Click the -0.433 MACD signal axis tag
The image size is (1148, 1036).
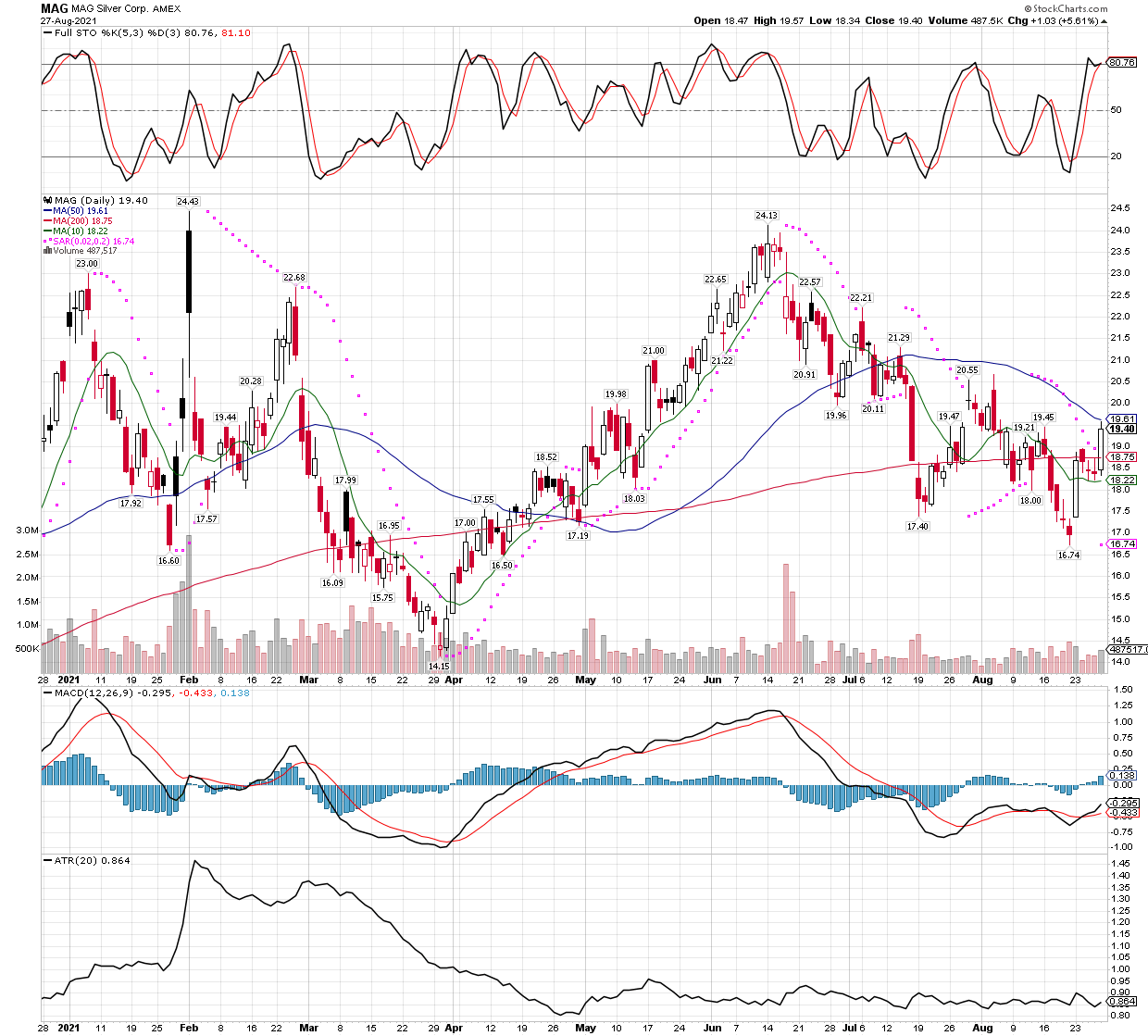[x=1122, y=813]
